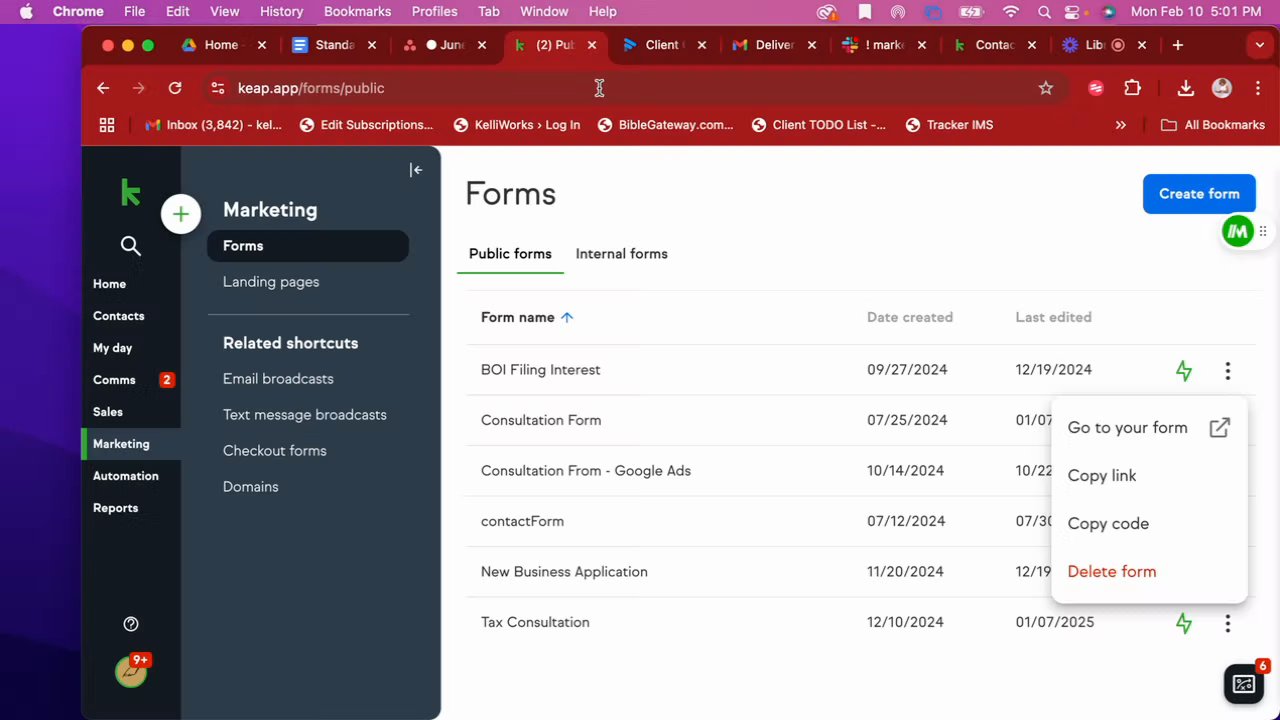The height and width of the screenshot is (720, 1280).
Task: Click the green IM floating badge
Action: [1238, 232]
